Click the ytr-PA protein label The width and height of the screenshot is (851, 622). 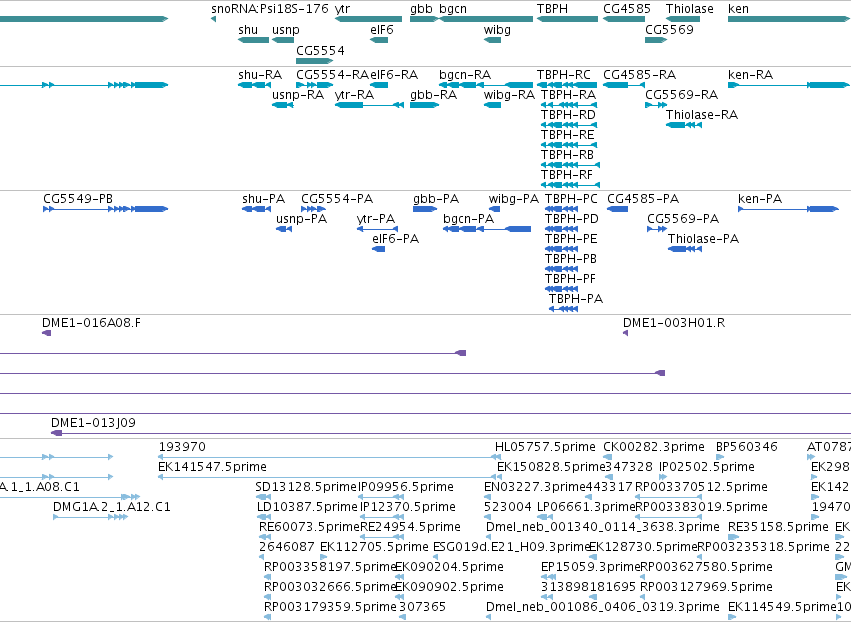376,219
